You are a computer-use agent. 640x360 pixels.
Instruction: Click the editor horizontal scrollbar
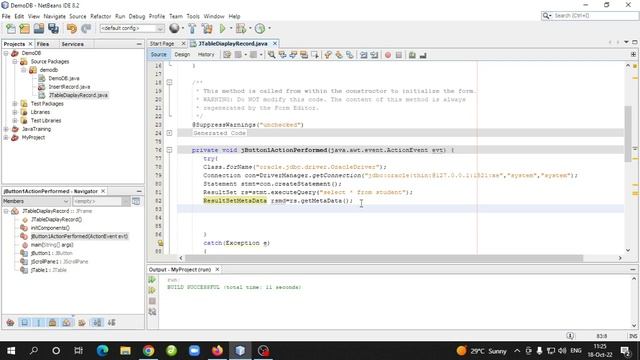point(384,258)
